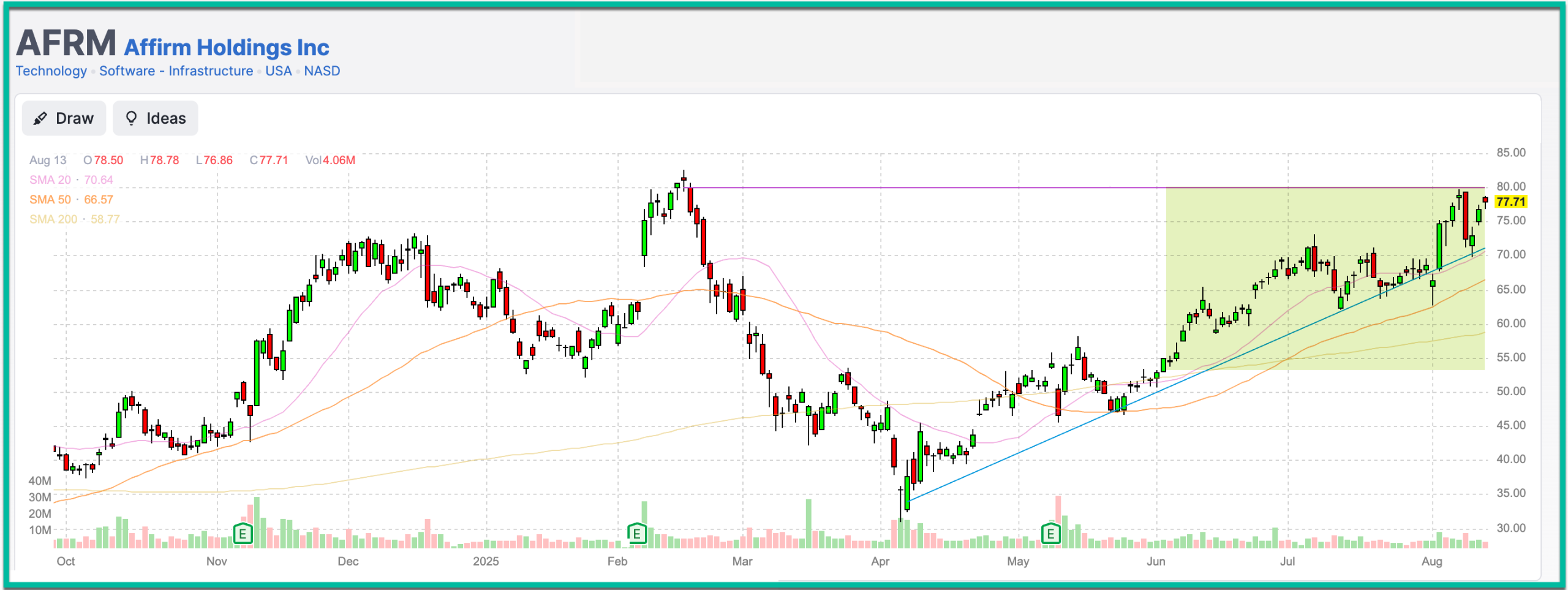The height and width of the screenshot is (590, 1568).
Task: Click the yellow 77.71 current price tag
Action: tap(1510, 202)
